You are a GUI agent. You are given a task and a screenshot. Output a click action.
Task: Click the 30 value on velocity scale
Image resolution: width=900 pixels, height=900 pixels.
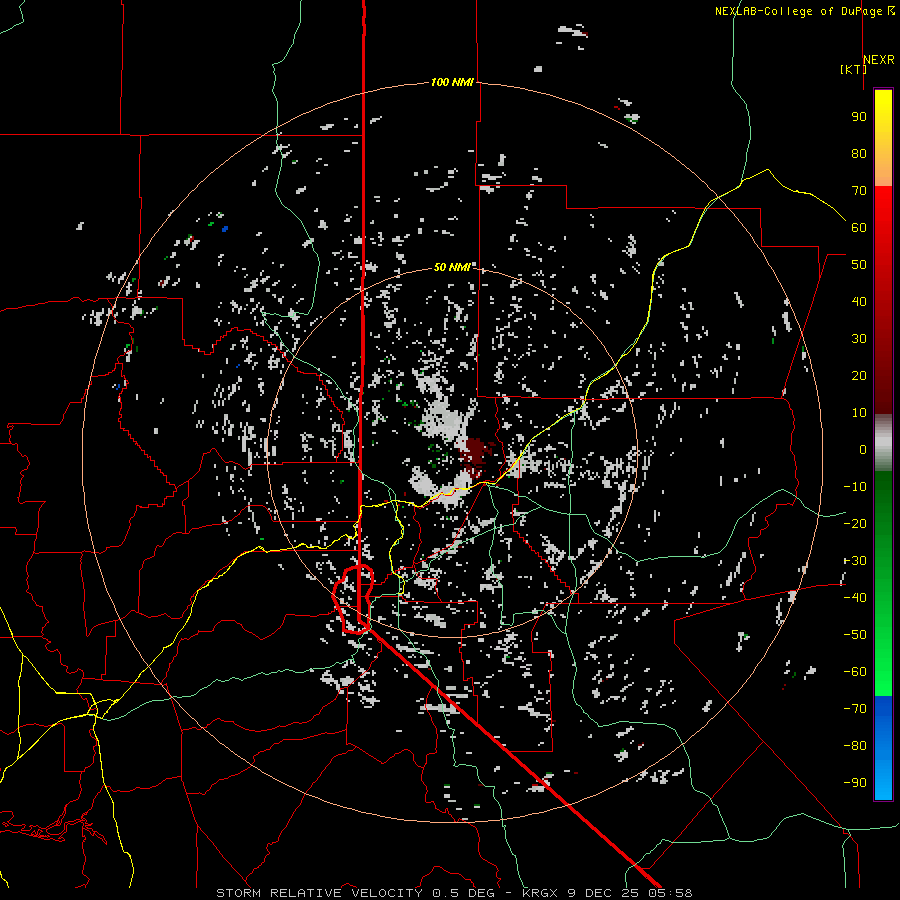point(859,339)
